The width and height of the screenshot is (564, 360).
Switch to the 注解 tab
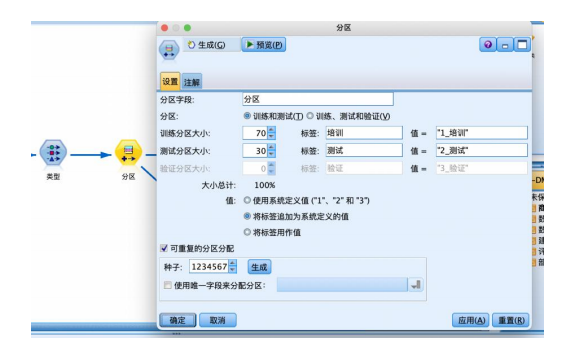(192, 82)
